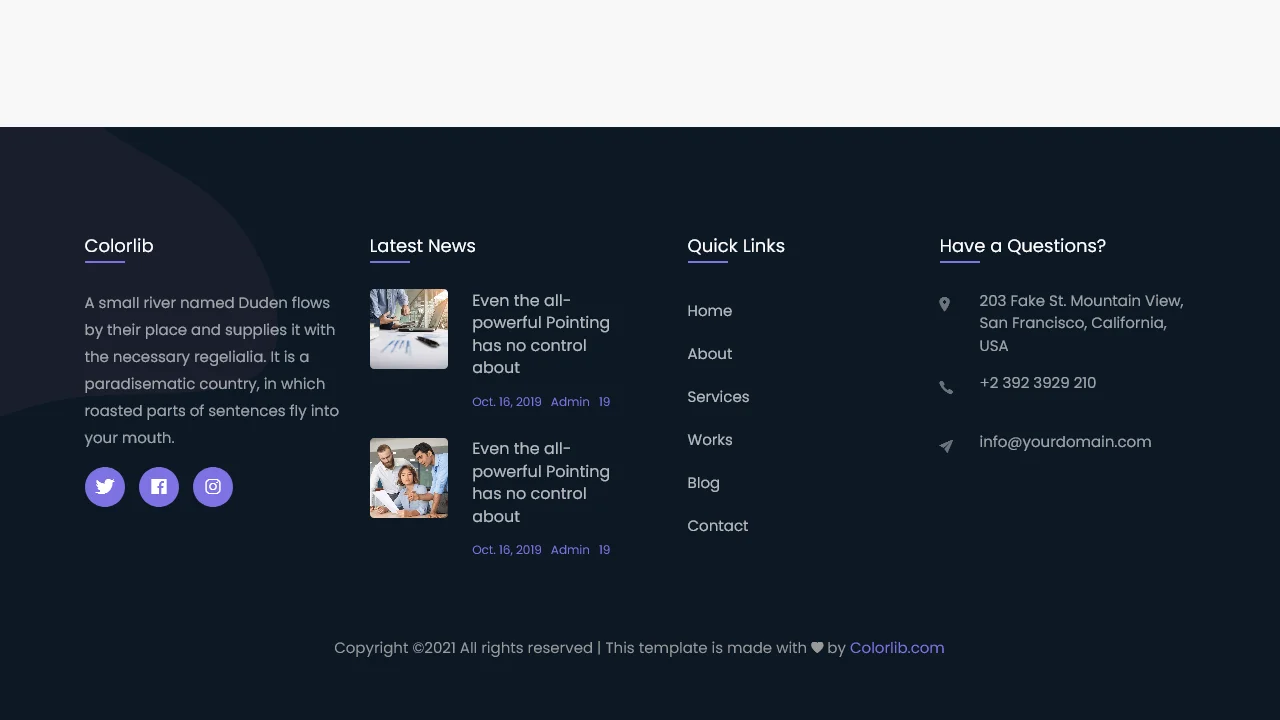1280x720 pixels.
Task: Open the Home link in Quick Links
Action: [709, 311]
